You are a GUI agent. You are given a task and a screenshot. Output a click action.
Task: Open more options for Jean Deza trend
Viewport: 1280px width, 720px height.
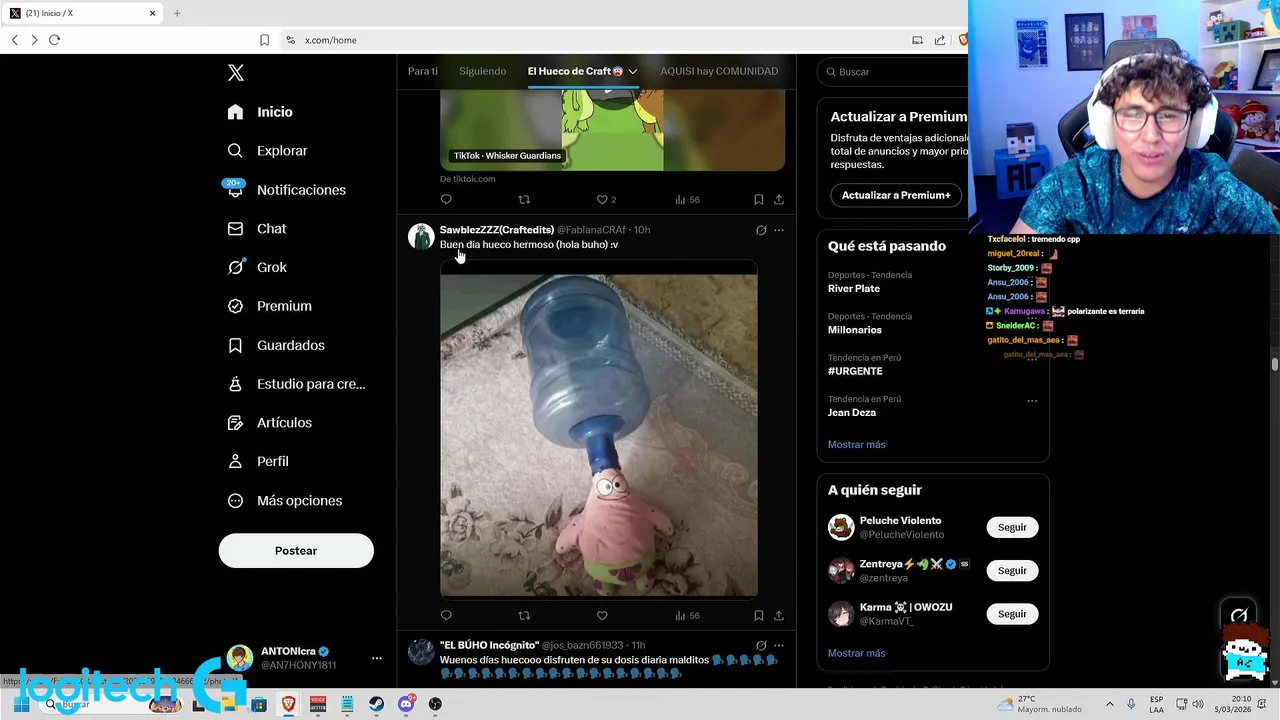click(1032, 401)
